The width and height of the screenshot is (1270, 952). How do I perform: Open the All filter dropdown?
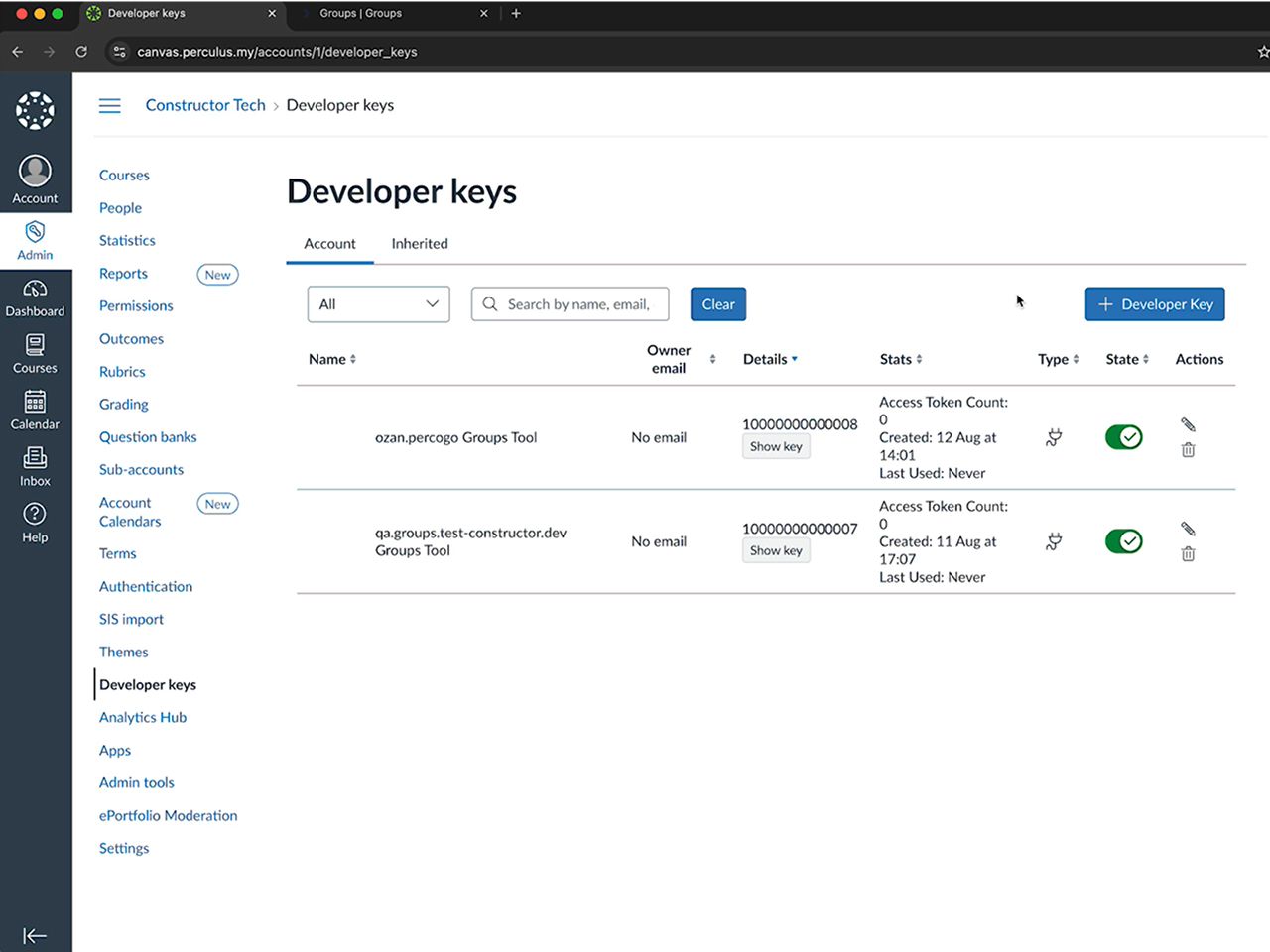(x=378, y=304)
